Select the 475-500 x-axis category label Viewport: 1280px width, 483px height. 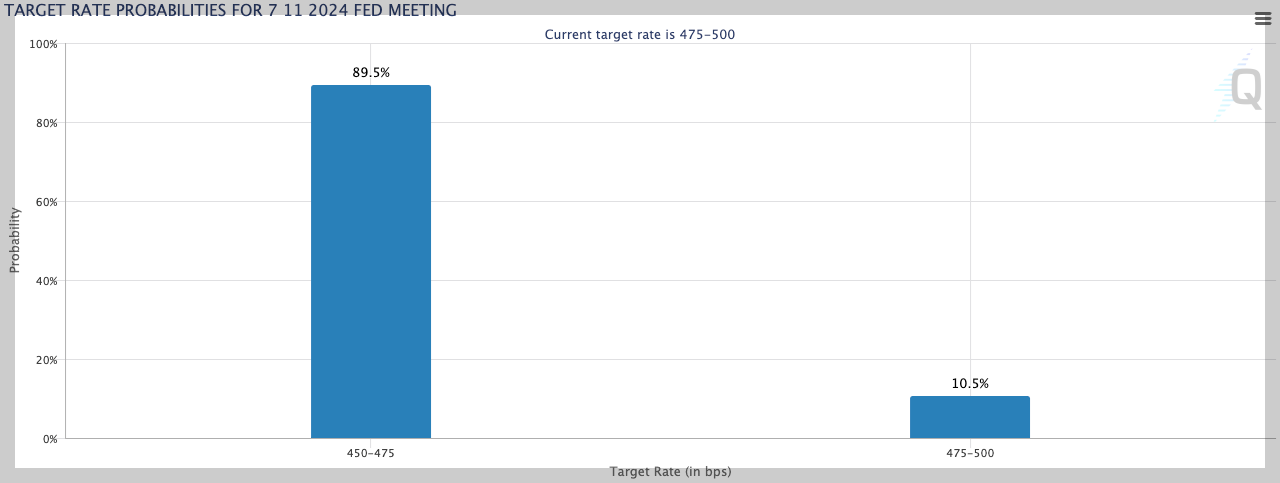click(x=969, y=453)
